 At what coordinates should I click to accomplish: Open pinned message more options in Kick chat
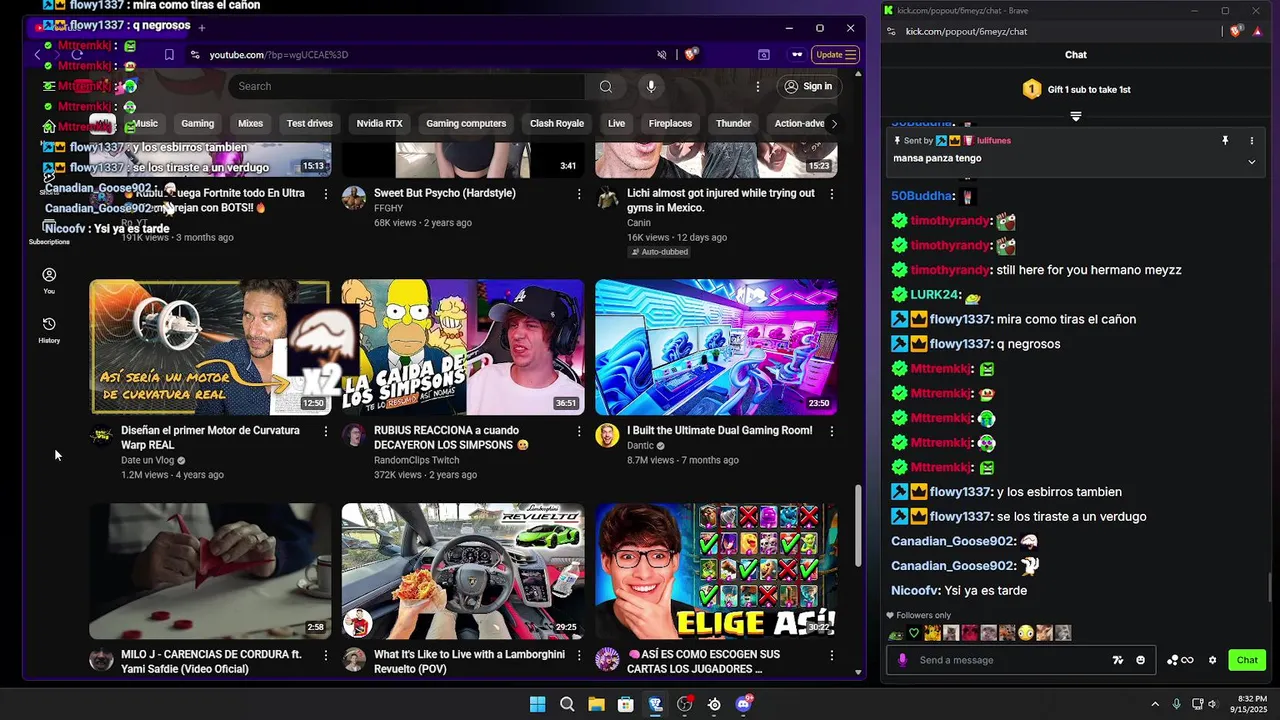(1252, 141)
